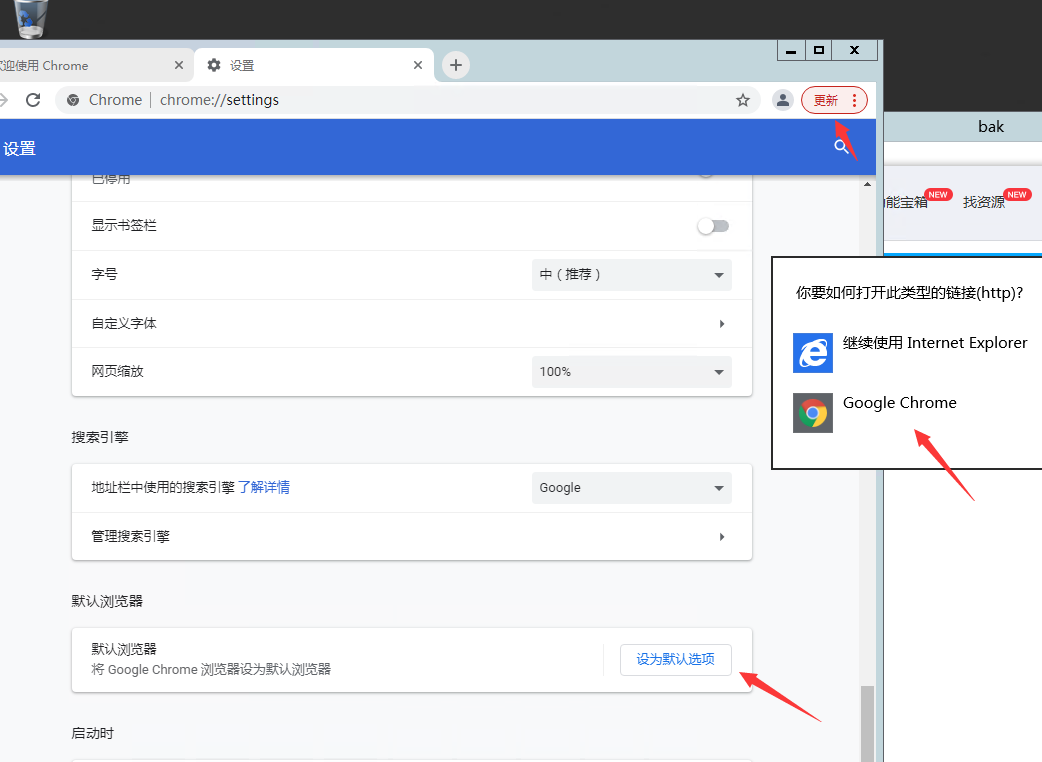The width and height of the screenshot is (1042, 762).
Task: Open the 字号 font size dropdown
Action: click(x=631, y=275)
